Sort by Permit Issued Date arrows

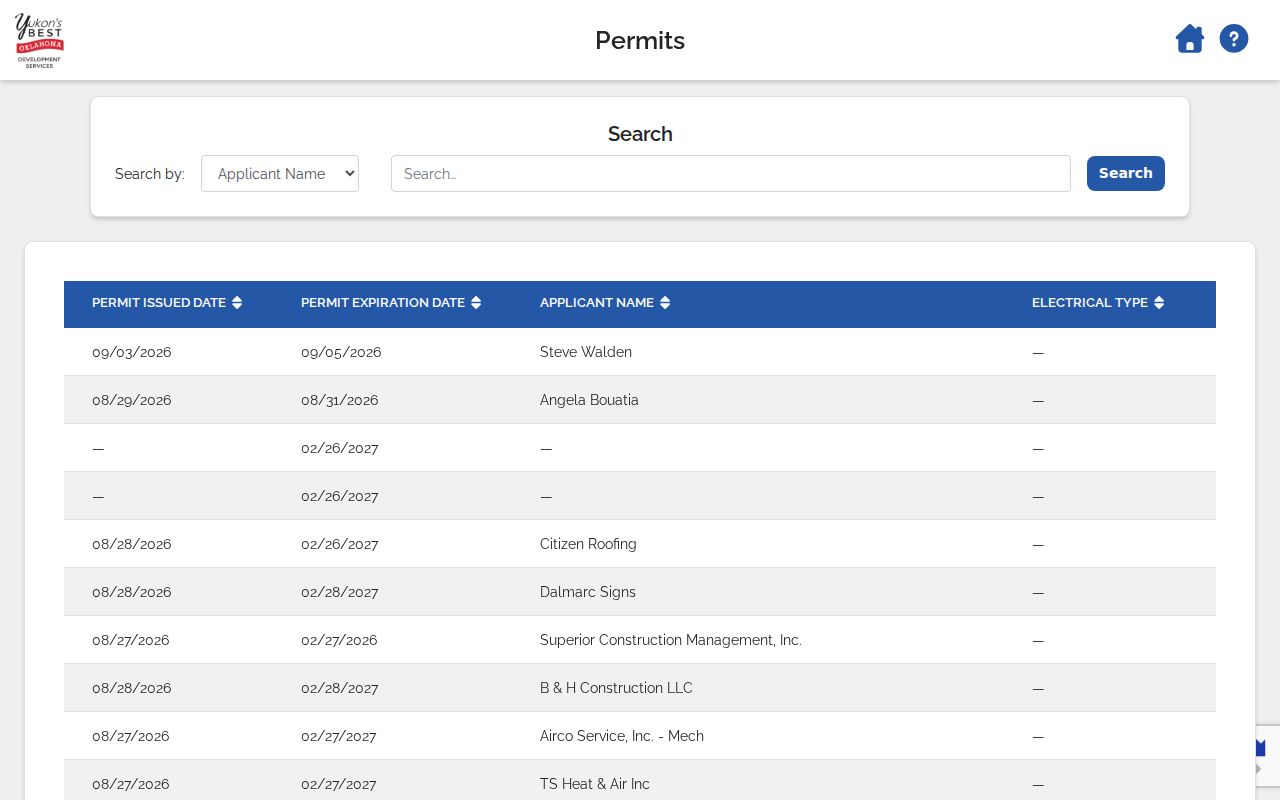pos(237,303)
